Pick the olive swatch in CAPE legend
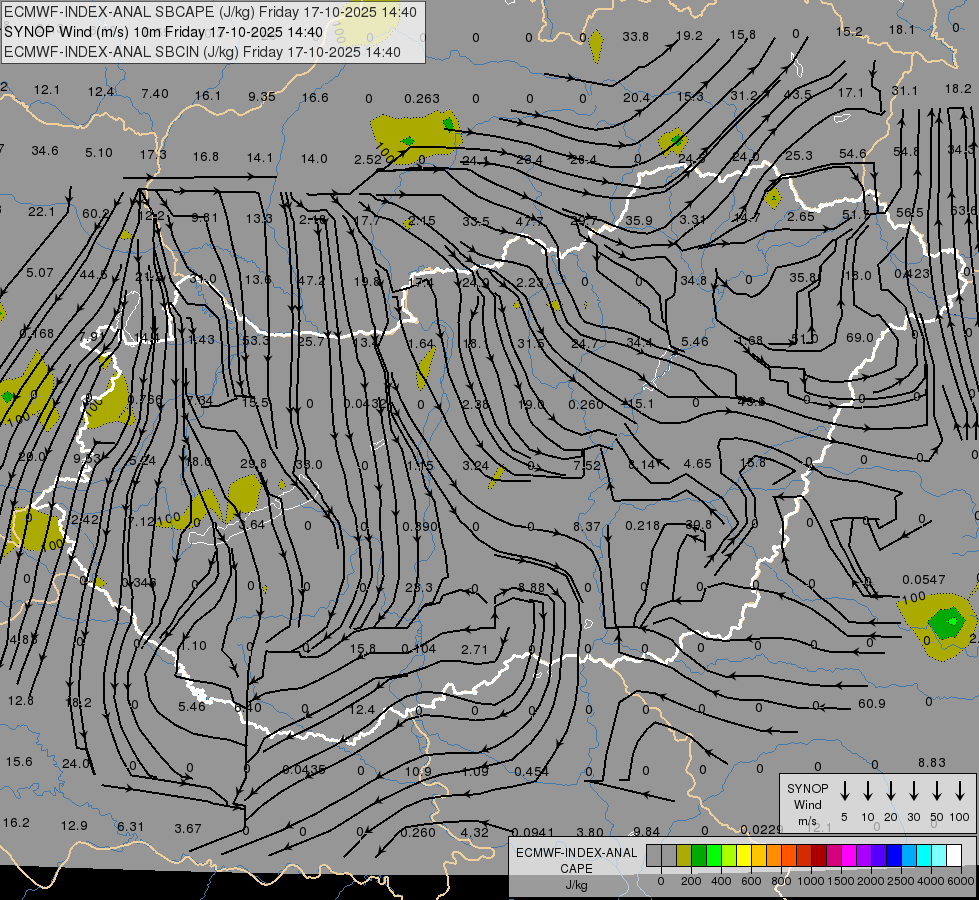This screenshot has height=900, width=979. tap(684, 856)
